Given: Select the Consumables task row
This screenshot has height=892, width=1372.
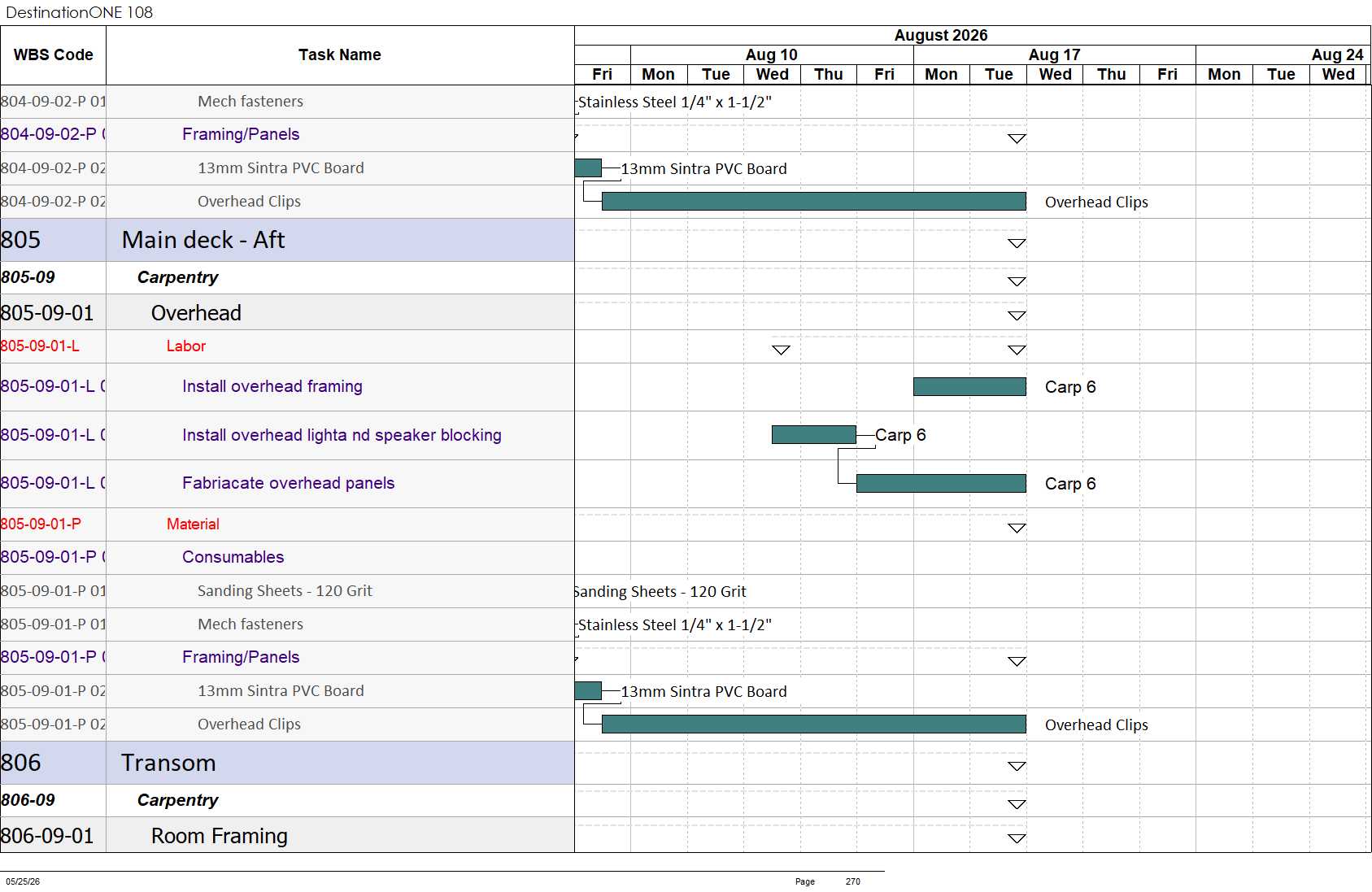Looking at the screenshot, I should (287, 557).
